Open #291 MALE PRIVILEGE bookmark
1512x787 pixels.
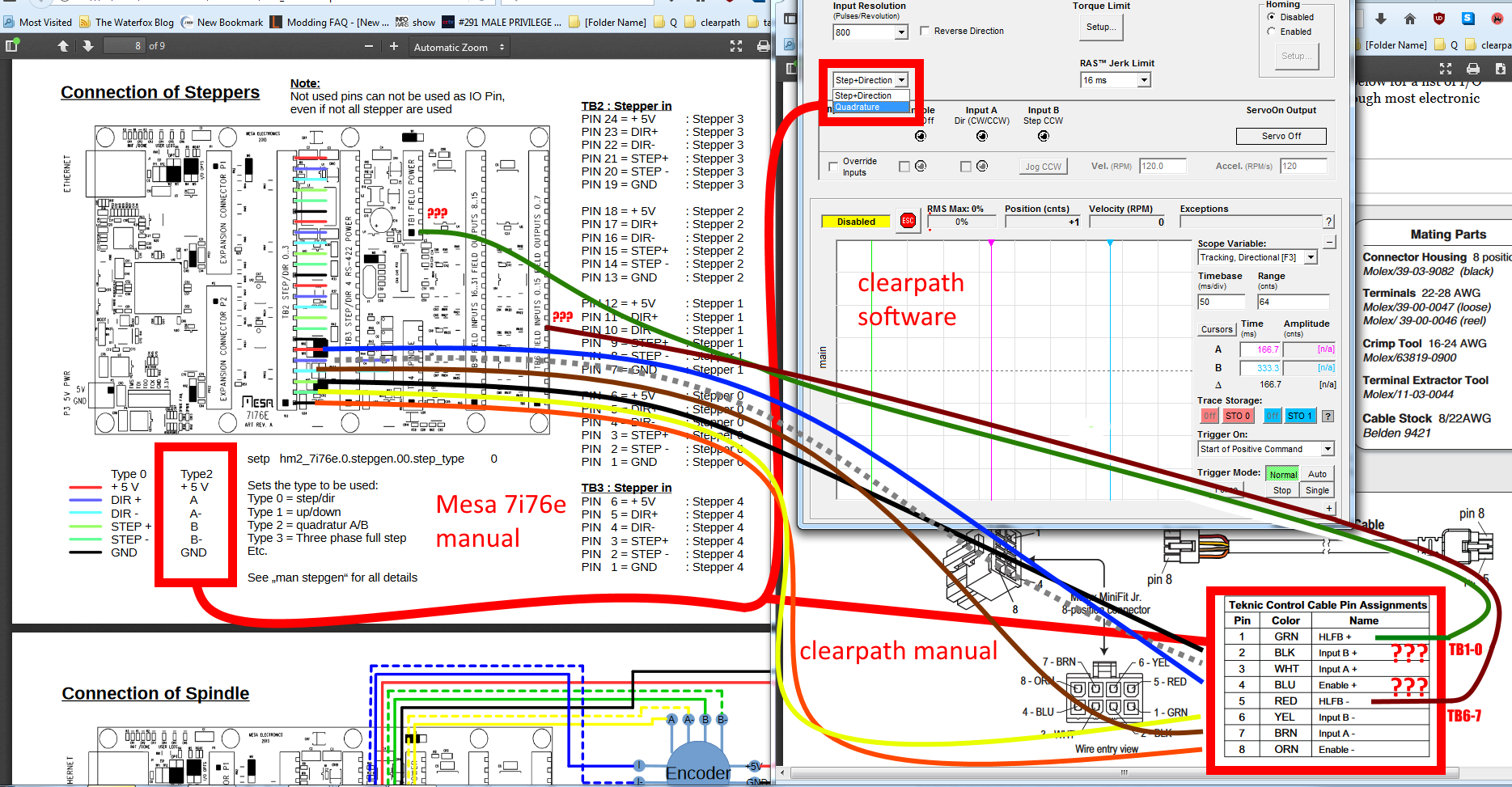(502, 22)
